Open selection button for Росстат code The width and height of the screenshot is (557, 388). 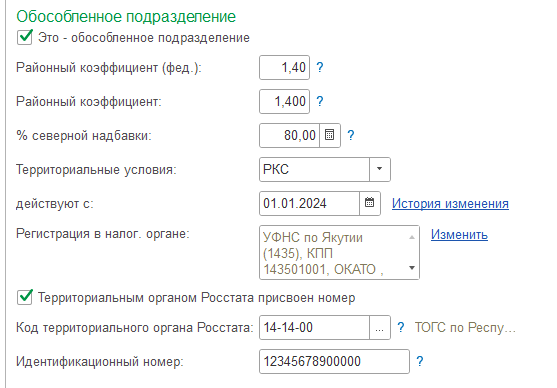379,327
